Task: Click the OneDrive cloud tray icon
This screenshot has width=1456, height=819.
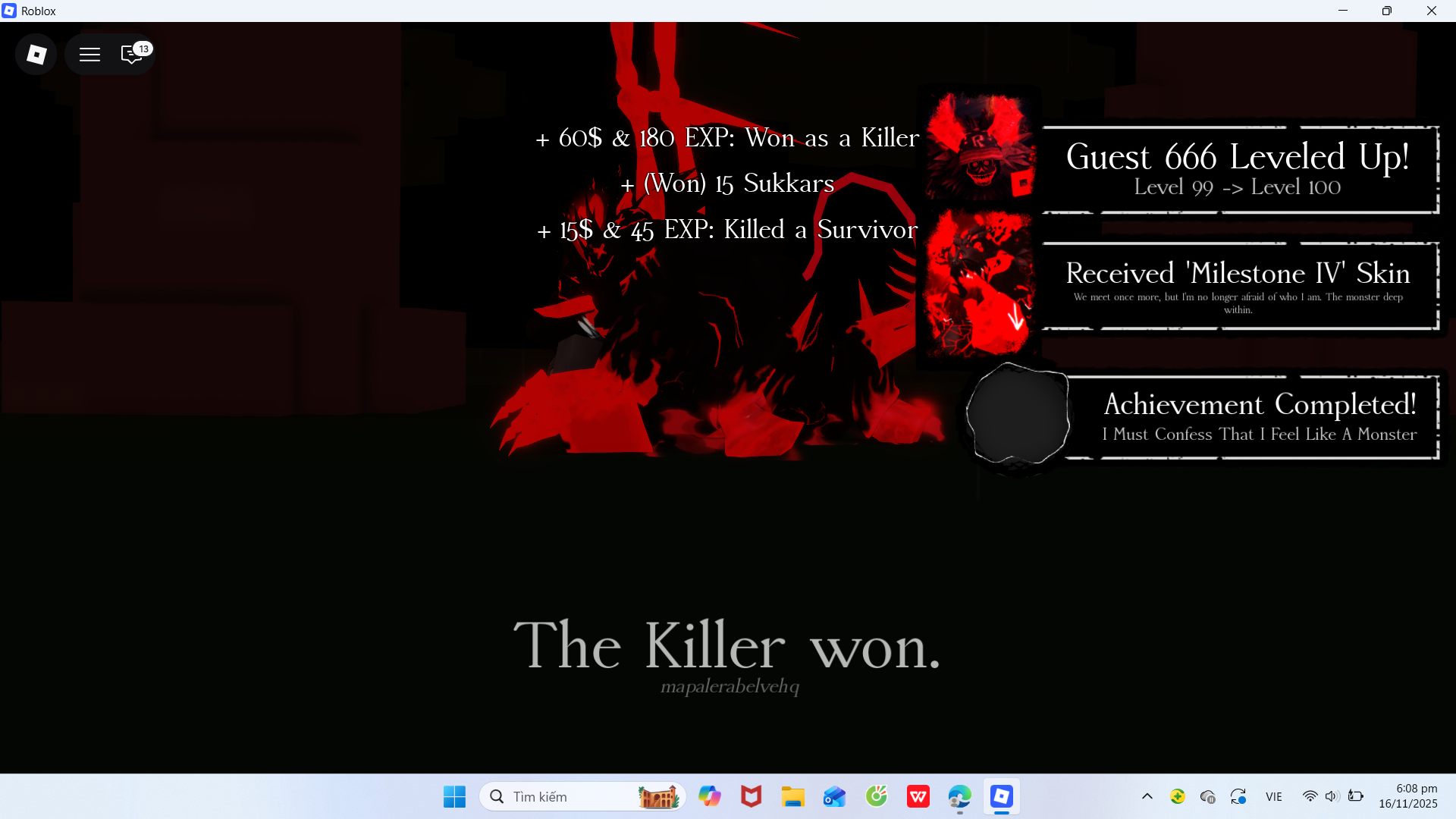Action: [x=1208, y=796]
